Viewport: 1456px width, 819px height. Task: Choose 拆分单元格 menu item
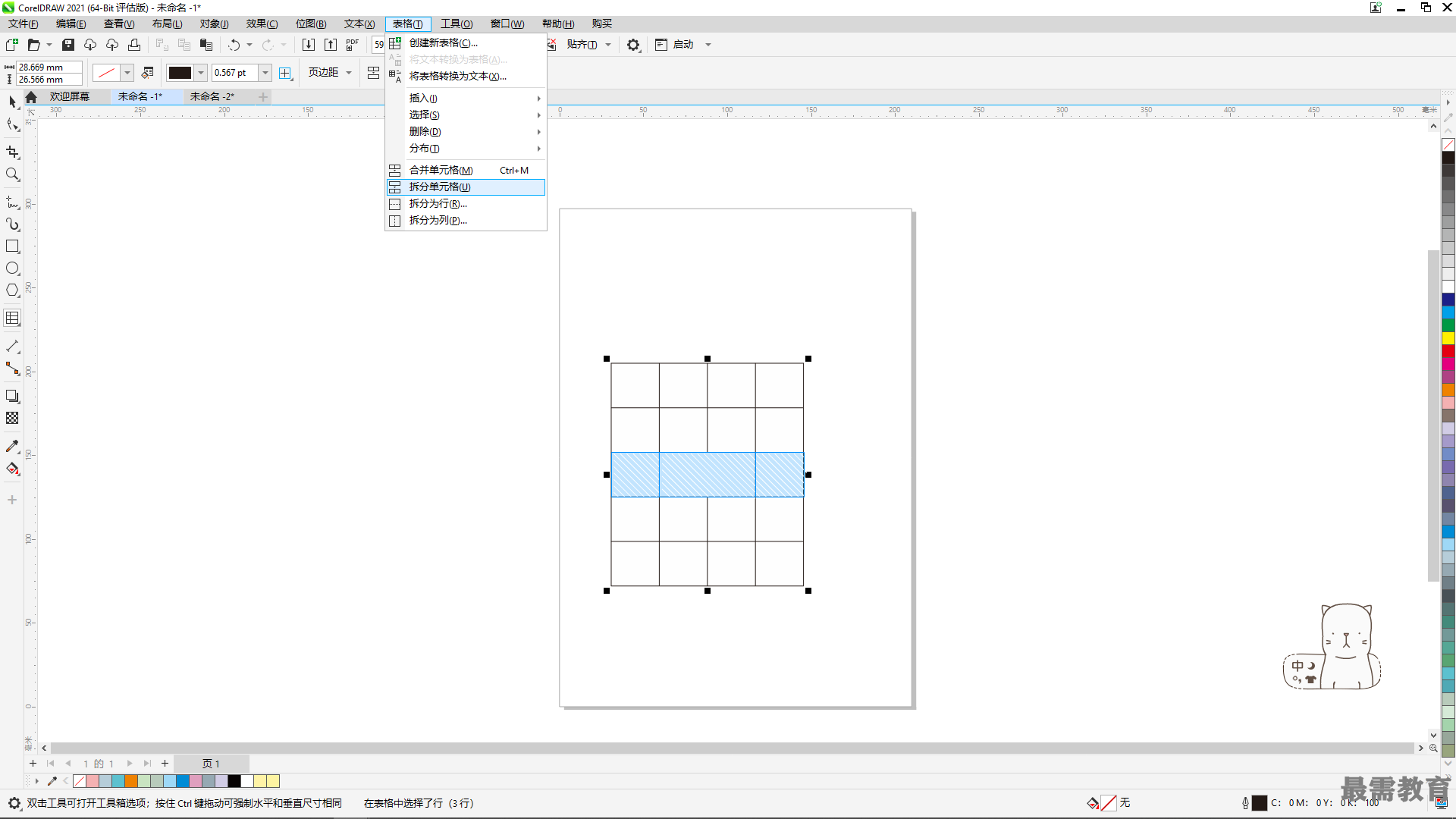click(466, 187)
